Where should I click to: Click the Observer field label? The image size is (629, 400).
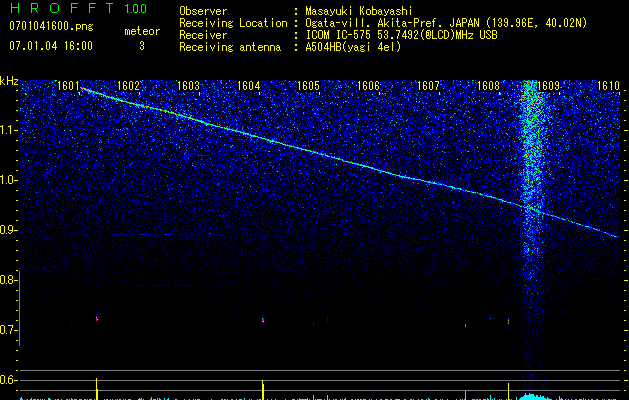tap(203, 11)
